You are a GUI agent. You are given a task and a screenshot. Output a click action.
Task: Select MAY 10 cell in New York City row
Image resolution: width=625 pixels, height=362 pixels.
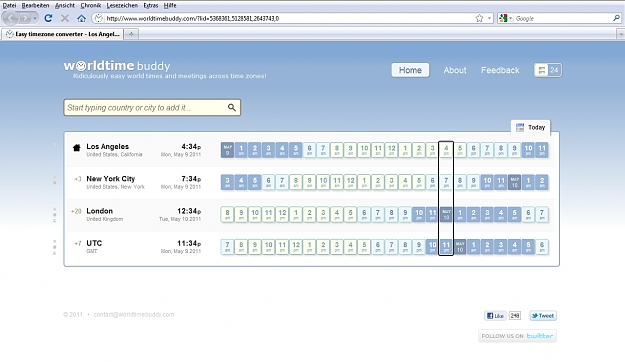coord(514,182)
